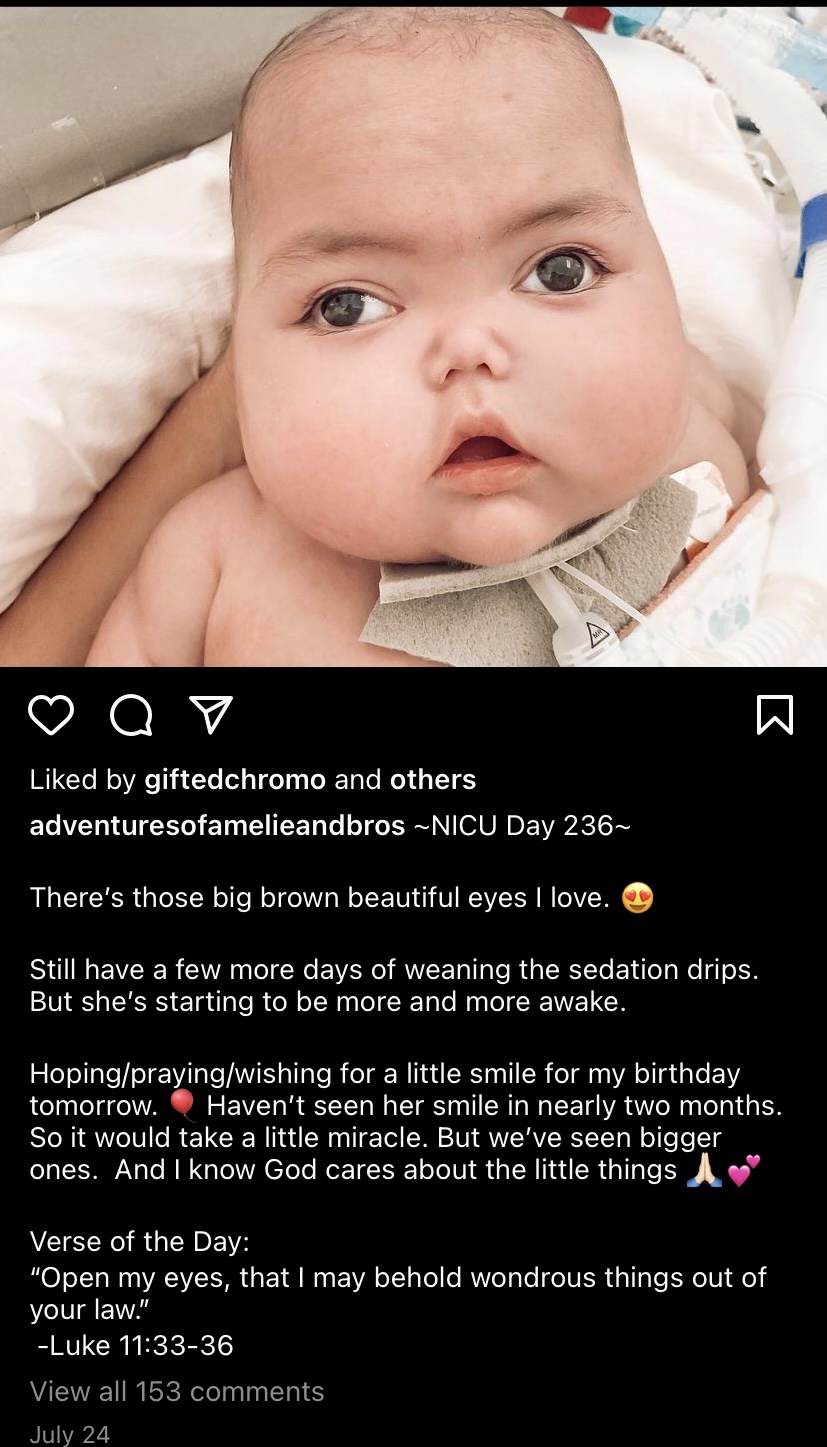Click the ~NICU Day 236~ caption heading
The width and height of the screenshot is (827, 1447).
pyautogui.click(x=521, y=826)
